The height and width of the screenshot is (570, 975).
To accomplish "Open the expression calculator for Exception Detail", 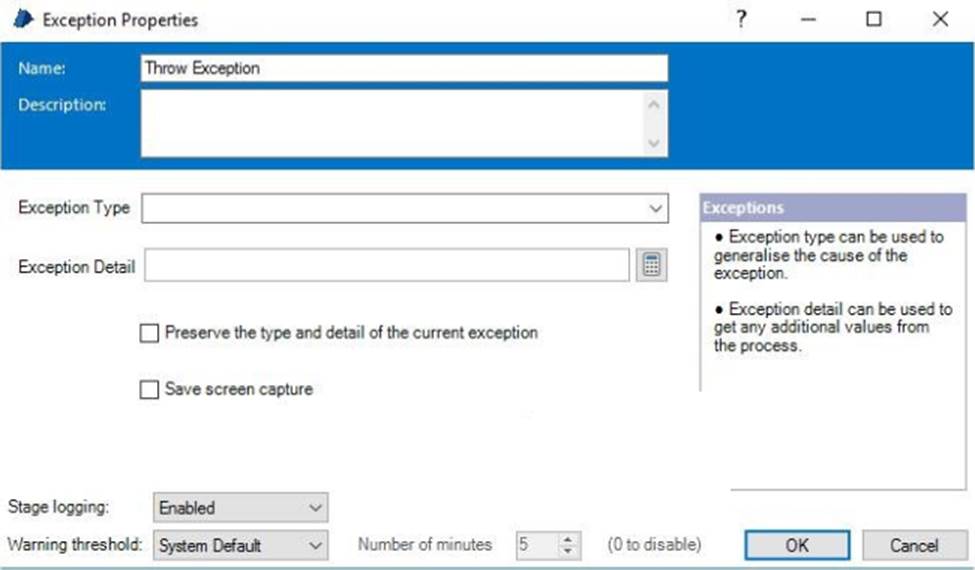I will pyautogui.click(x=650, y=266).
